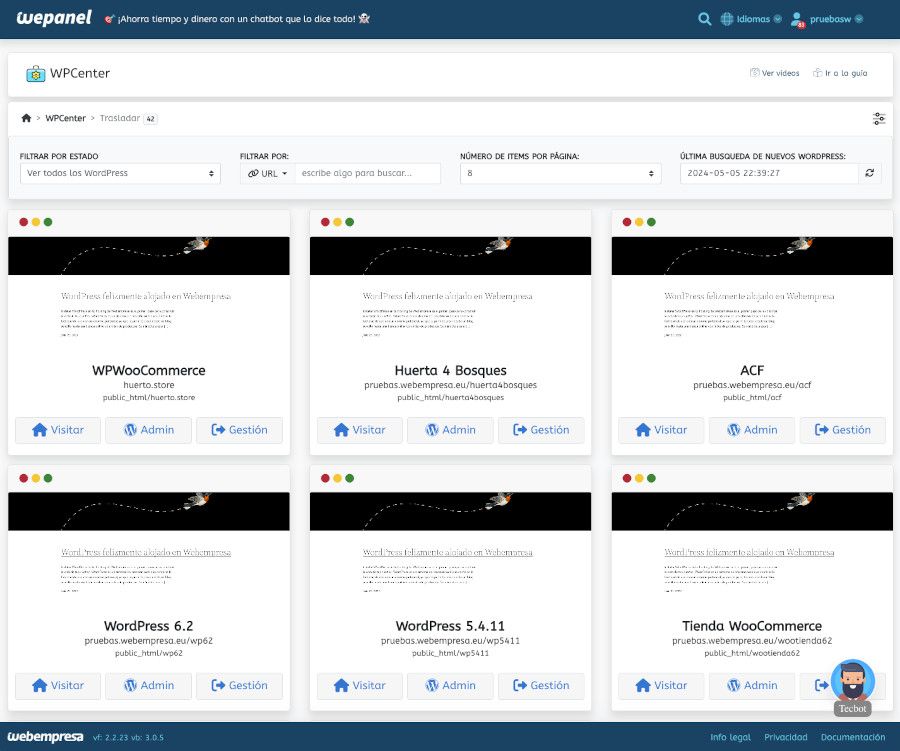Open the filter settings sliders icon
The height and width of the screenshot is (751, 900).
tap(879, 119)
